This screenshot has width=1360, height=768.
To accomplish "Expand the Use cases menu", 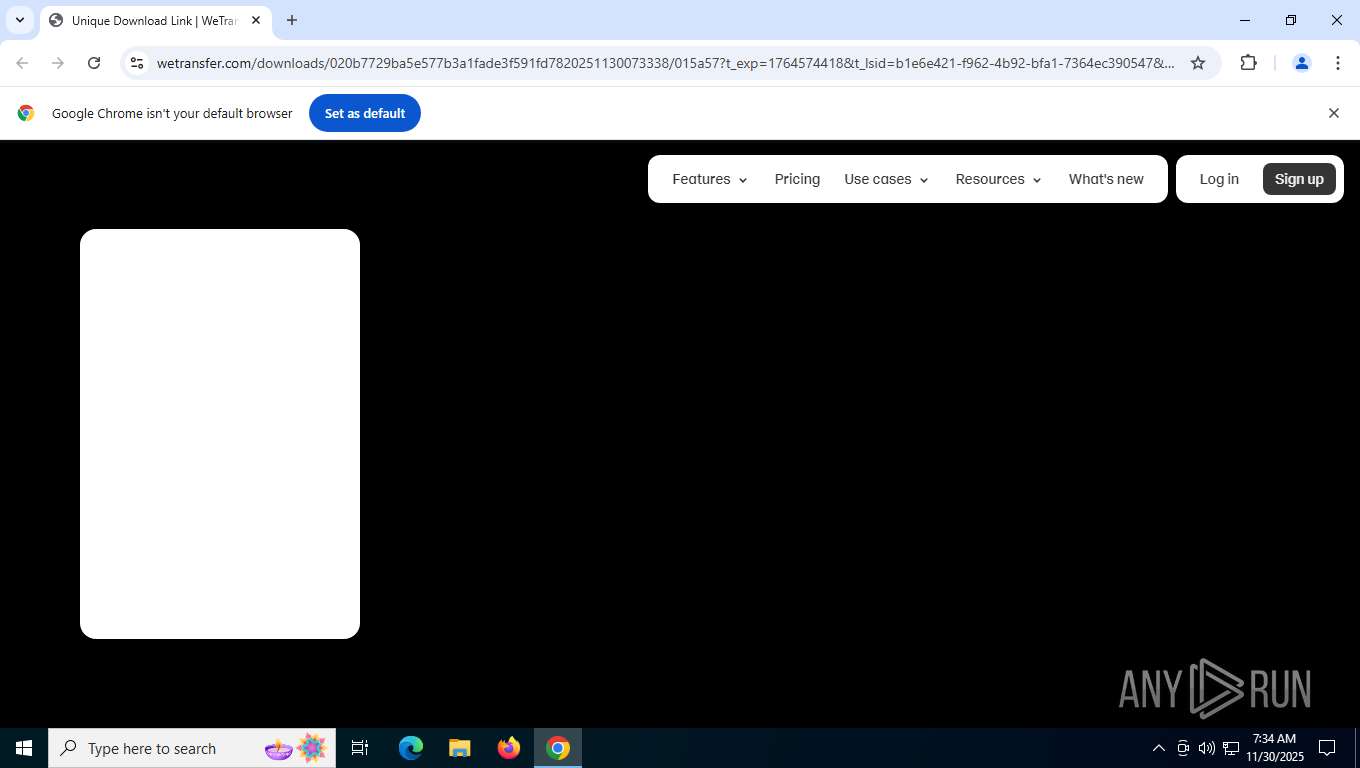I will pyautogui.click(x=886, y=179).
